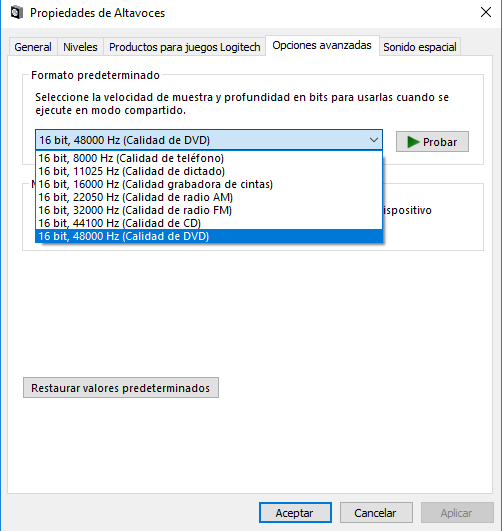This screenshot has height=531, width=502.
Task: Choose 16 bit, 16000 Hz grabadora de cintas
Action: (209, 184)
